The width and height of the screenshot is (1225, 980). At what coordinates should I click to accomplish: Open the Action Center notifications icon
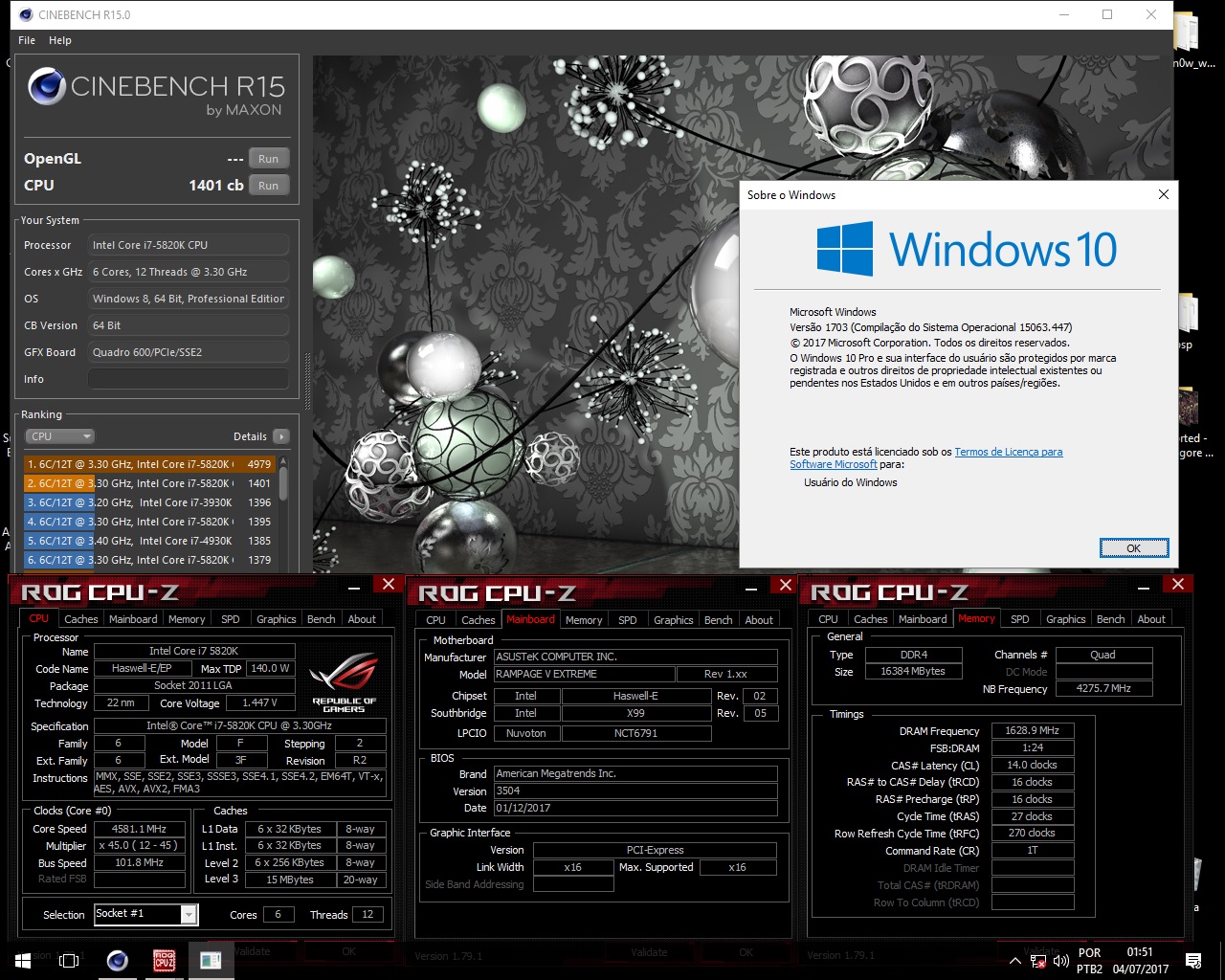click(1193, 960)
